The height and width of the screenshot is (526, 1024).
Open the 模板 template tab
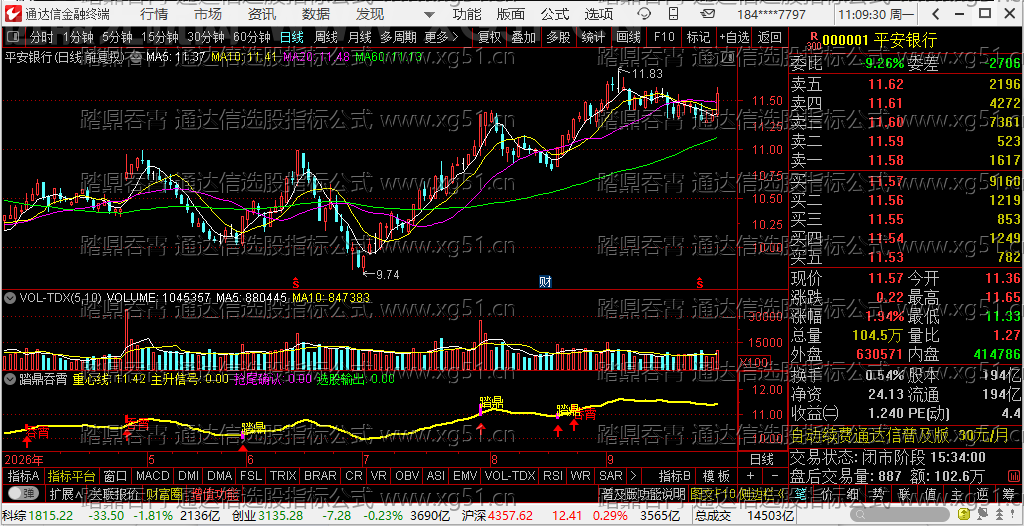click(x=716, y=476)
